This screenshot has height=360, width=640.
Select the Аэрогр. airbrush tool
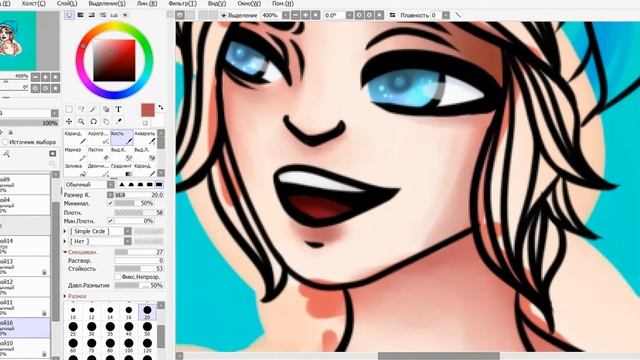tap(99, 138)
